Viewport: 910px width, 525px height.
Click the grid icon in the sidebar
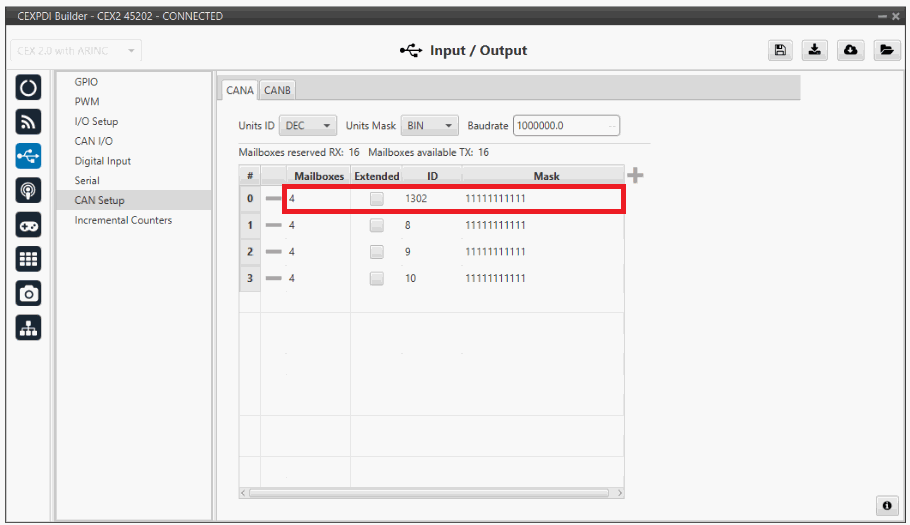[28, 259]
